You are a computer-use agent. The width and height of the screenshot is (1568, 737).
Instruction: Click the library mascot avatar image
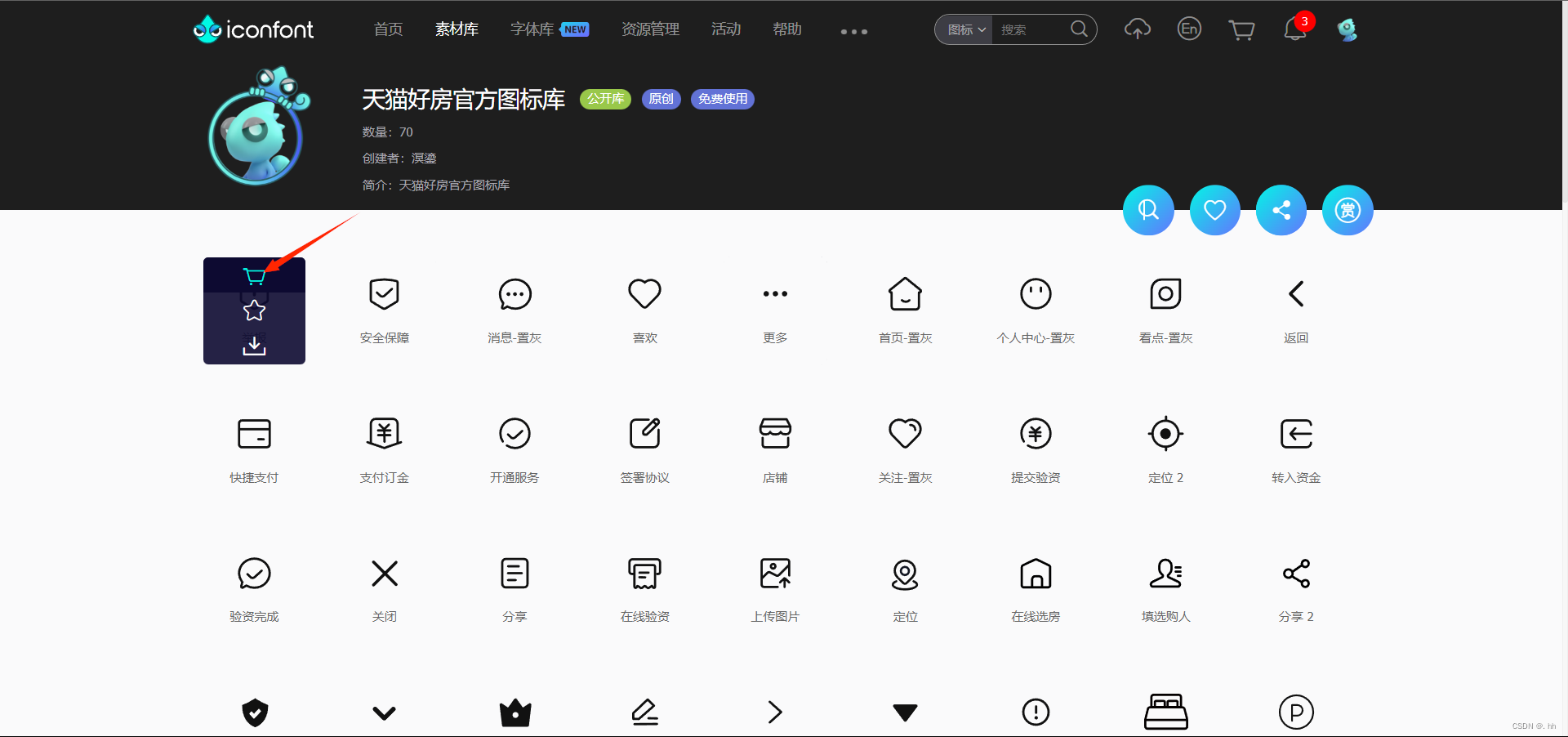(258, 127)
